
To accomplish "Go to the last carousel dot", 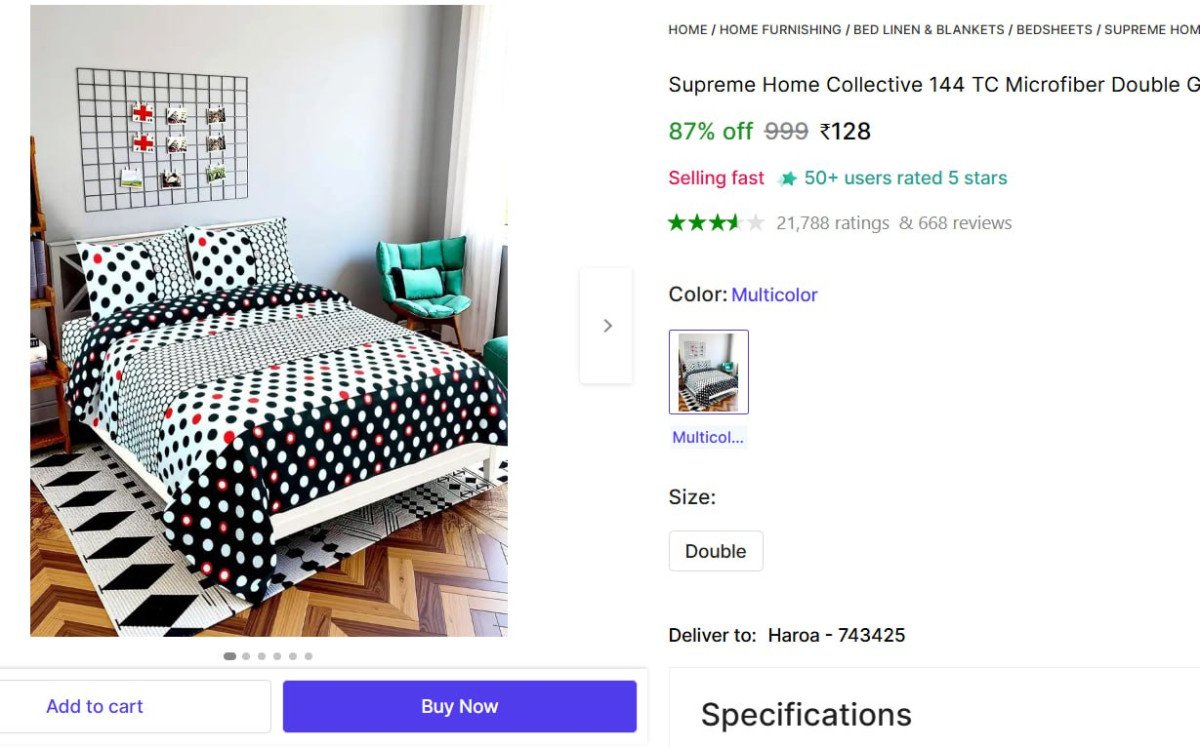I will 308,656.
